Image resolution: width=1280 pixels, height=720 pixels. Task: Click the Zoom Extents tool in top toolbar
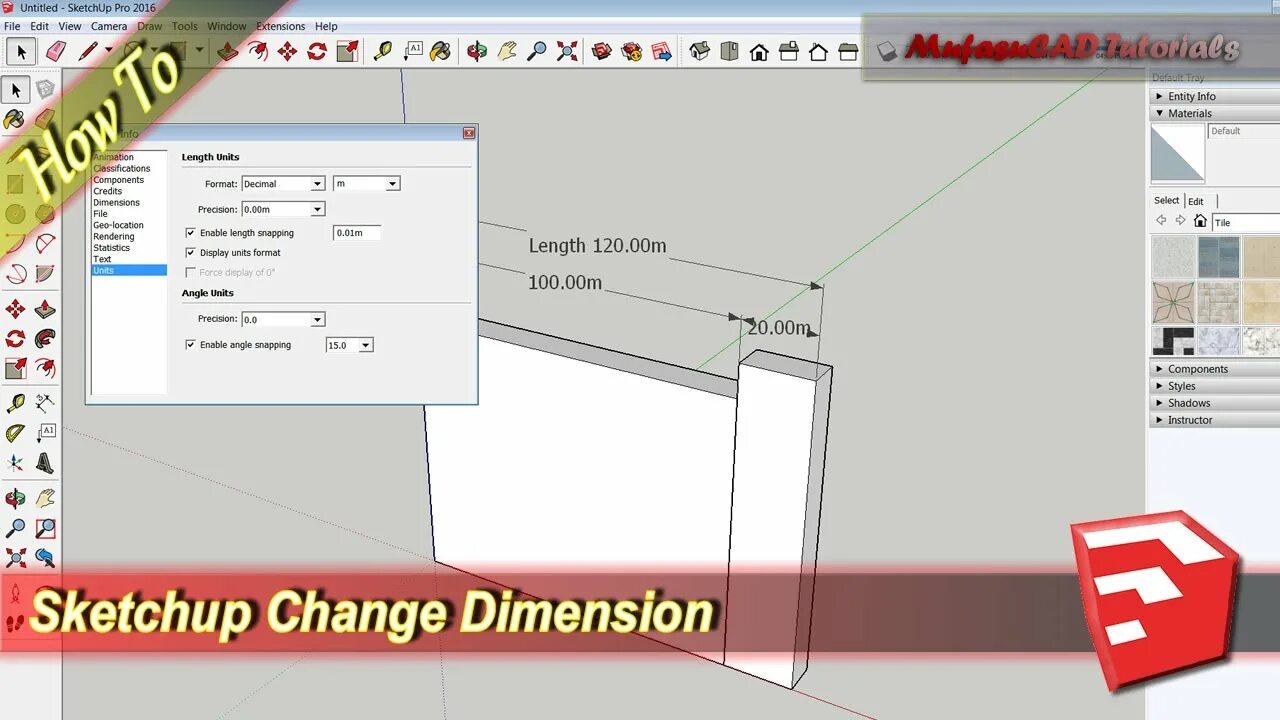pos(567,51)
